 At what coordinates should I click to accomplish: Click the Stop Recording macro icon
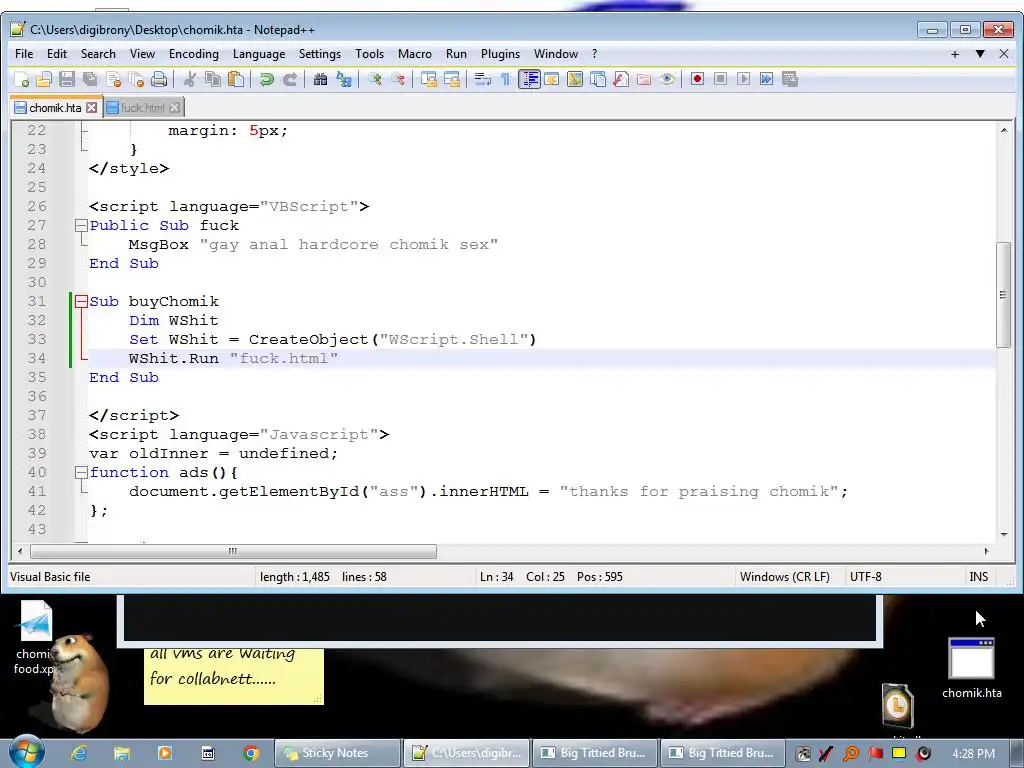click(x=720, y=80)
